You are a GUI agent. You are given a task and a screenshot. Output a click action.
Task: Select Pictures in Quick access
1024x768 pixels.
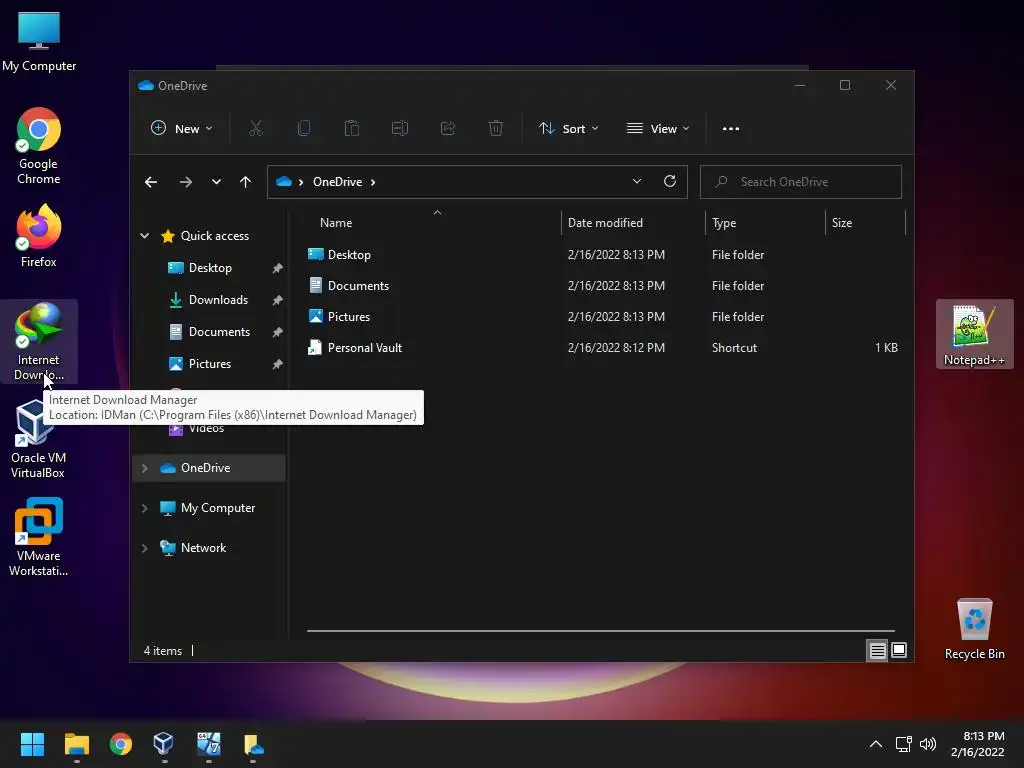pos(210,364)
